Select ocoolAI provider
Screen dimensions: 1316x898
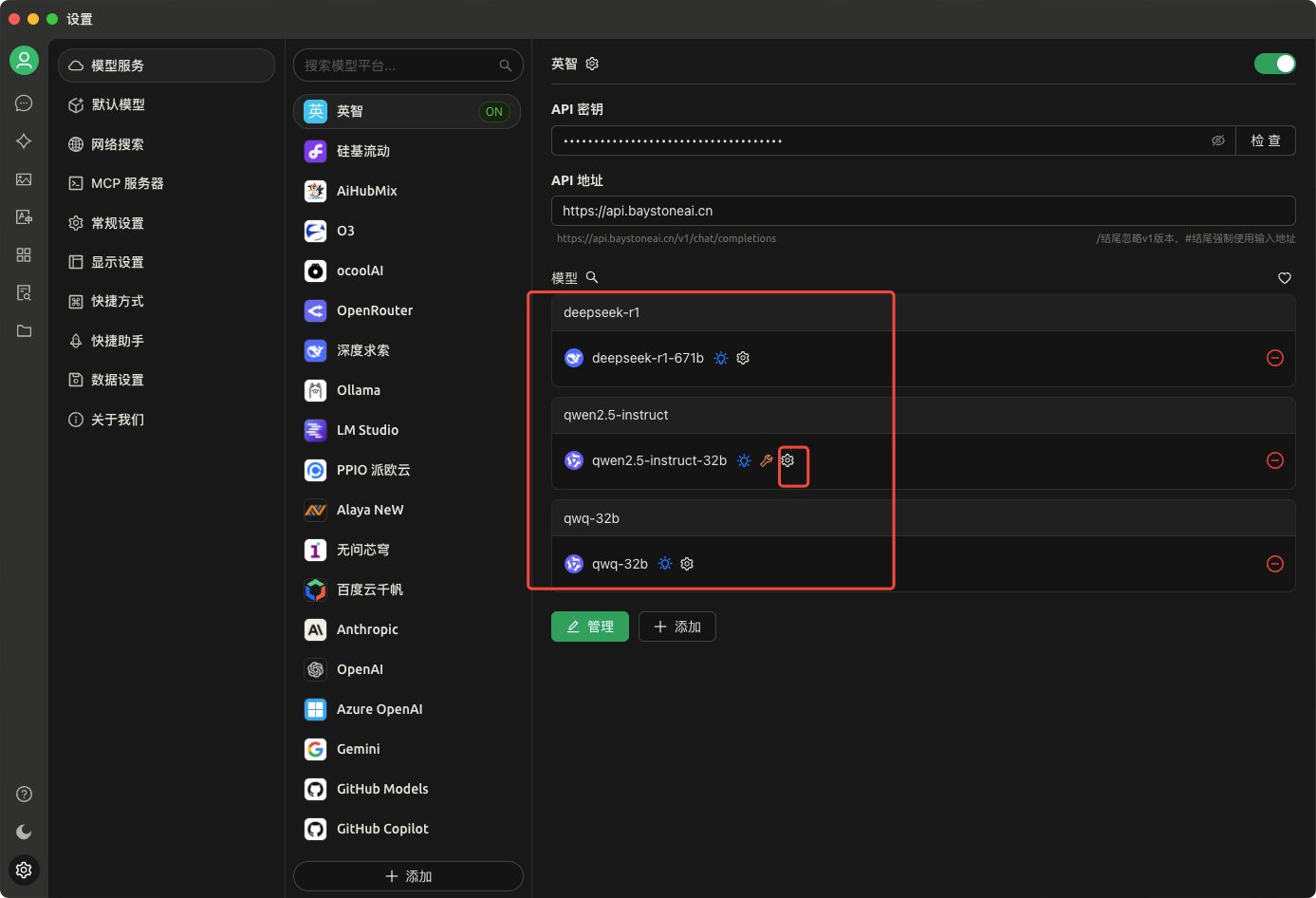pyautogui.click(x=407, y=271)
